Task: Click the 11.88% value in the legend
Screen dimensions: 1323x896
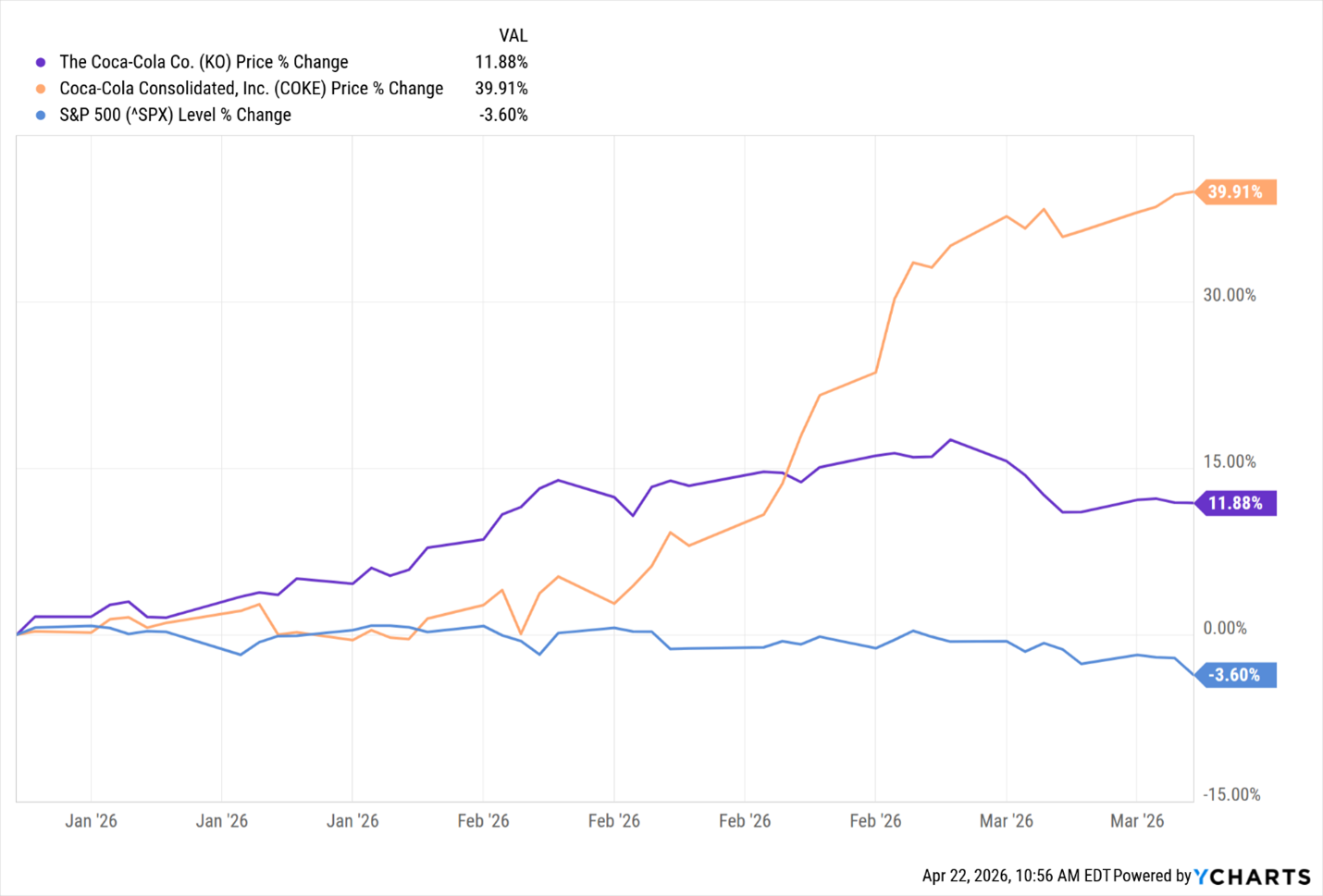Action: pos(501,62)
